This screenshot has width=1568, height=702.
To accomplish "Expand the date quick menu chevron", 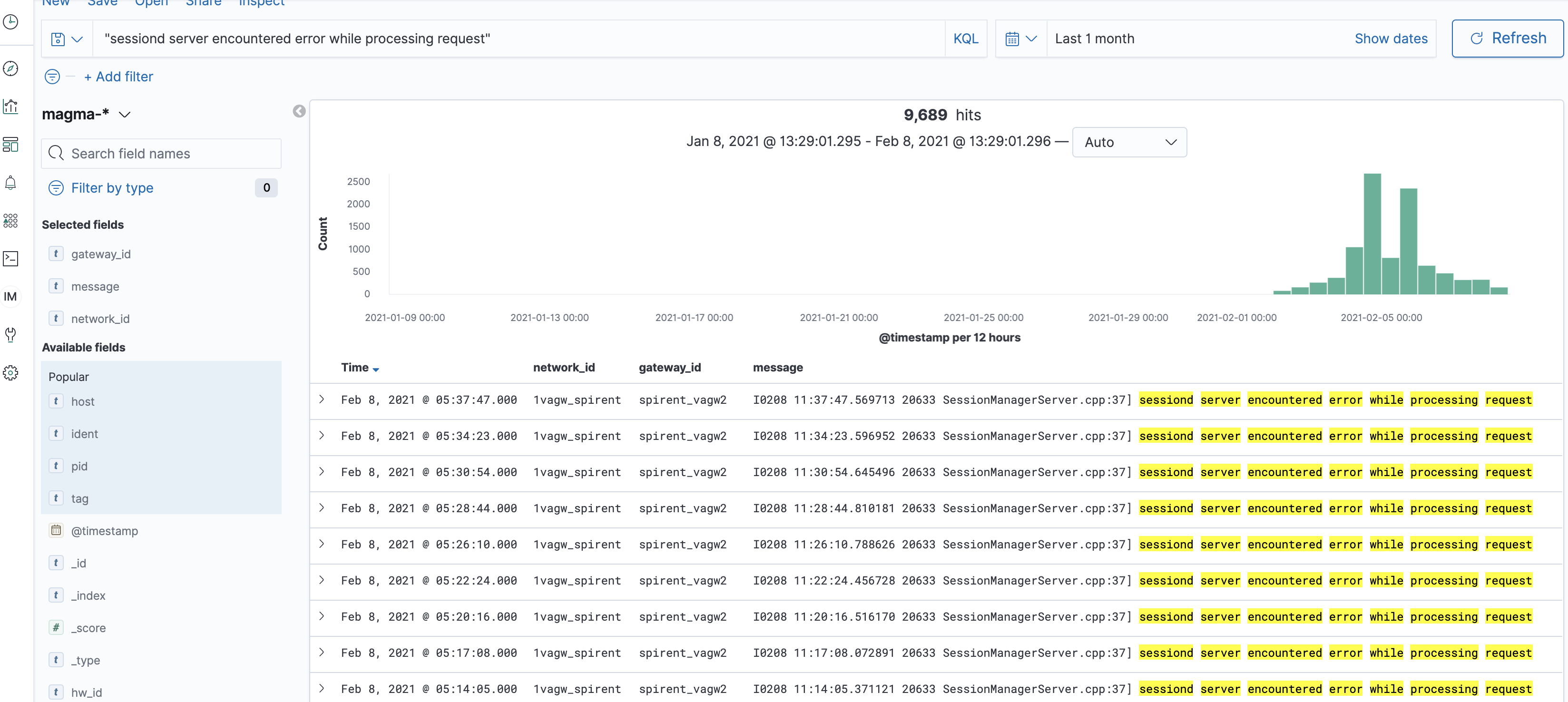I will tap(1031, 39).
